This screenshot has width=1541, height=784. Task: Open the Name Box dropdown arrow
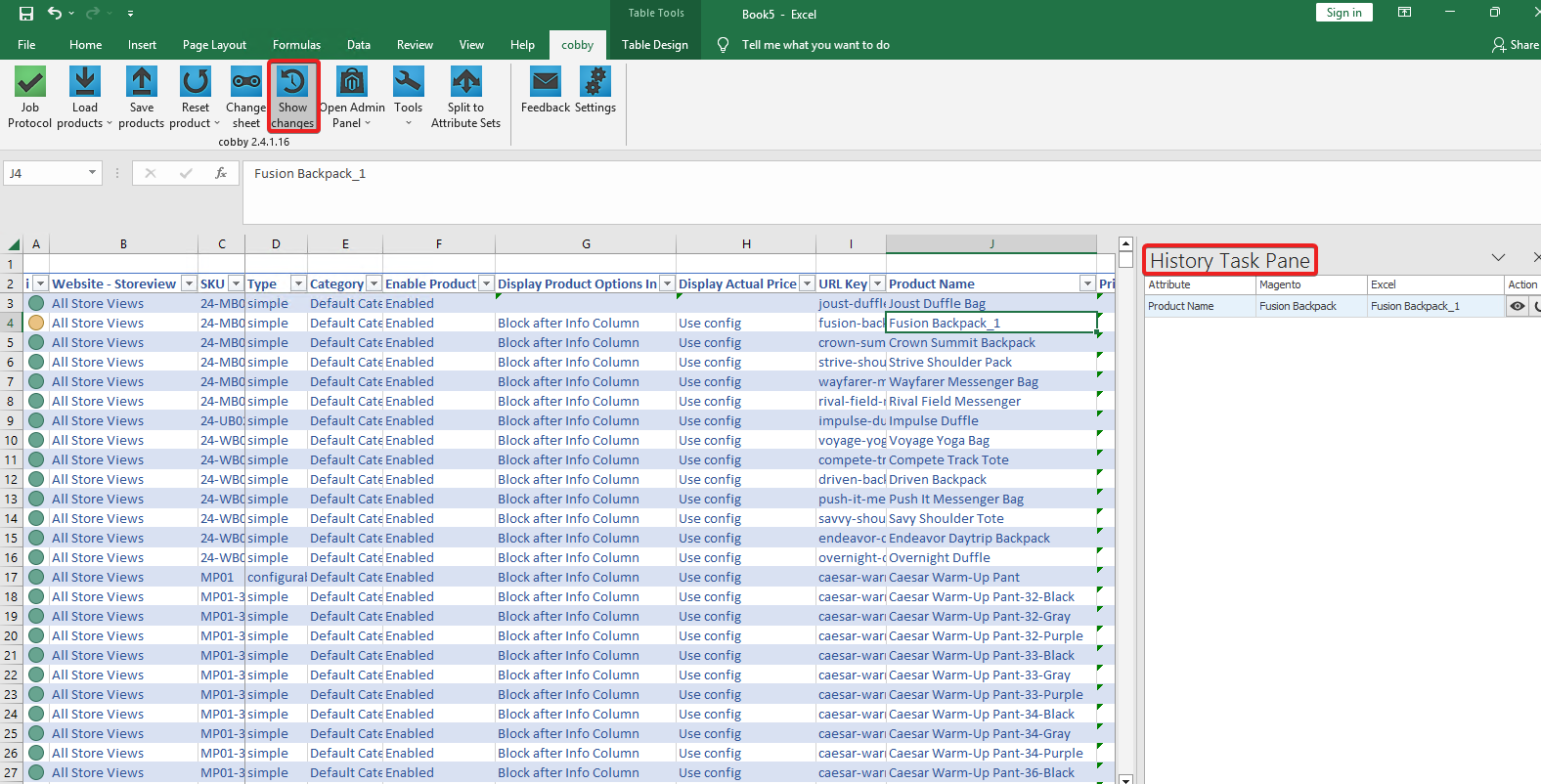point(92,173)
